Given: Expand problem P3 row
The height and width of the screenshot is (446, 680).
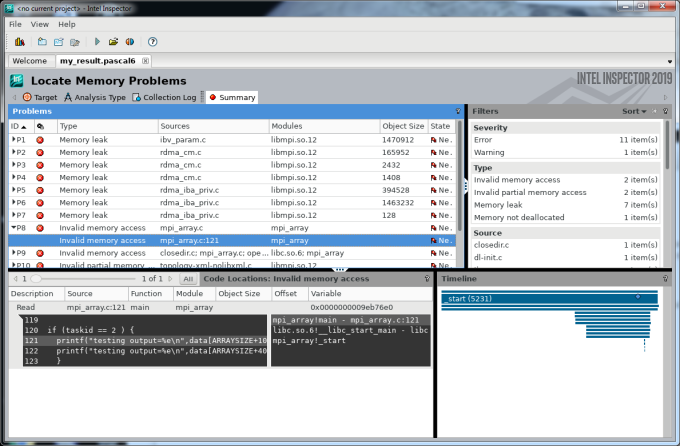Looking at the screenshot, I should coord(13,164).
